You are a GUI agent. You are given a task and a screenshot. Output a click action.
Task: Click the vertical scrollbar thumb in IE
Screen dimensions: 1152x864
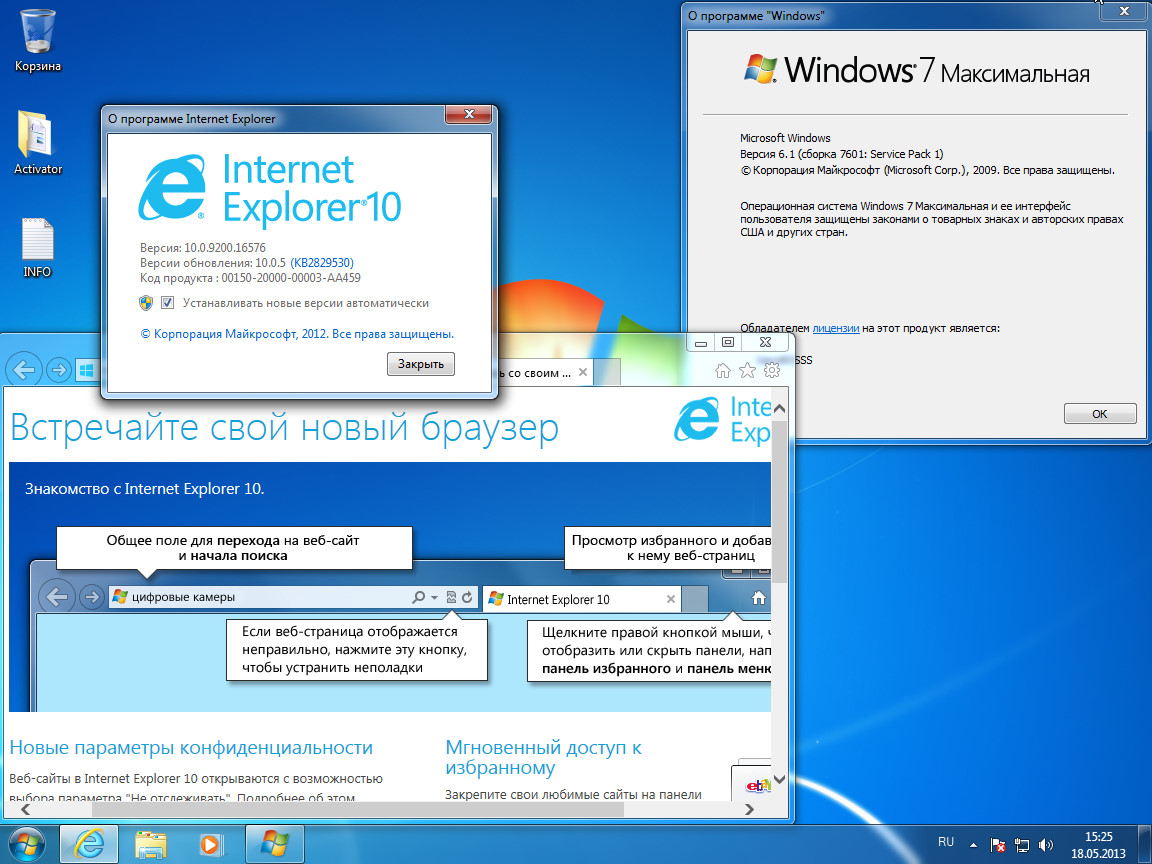click(780, 502)
